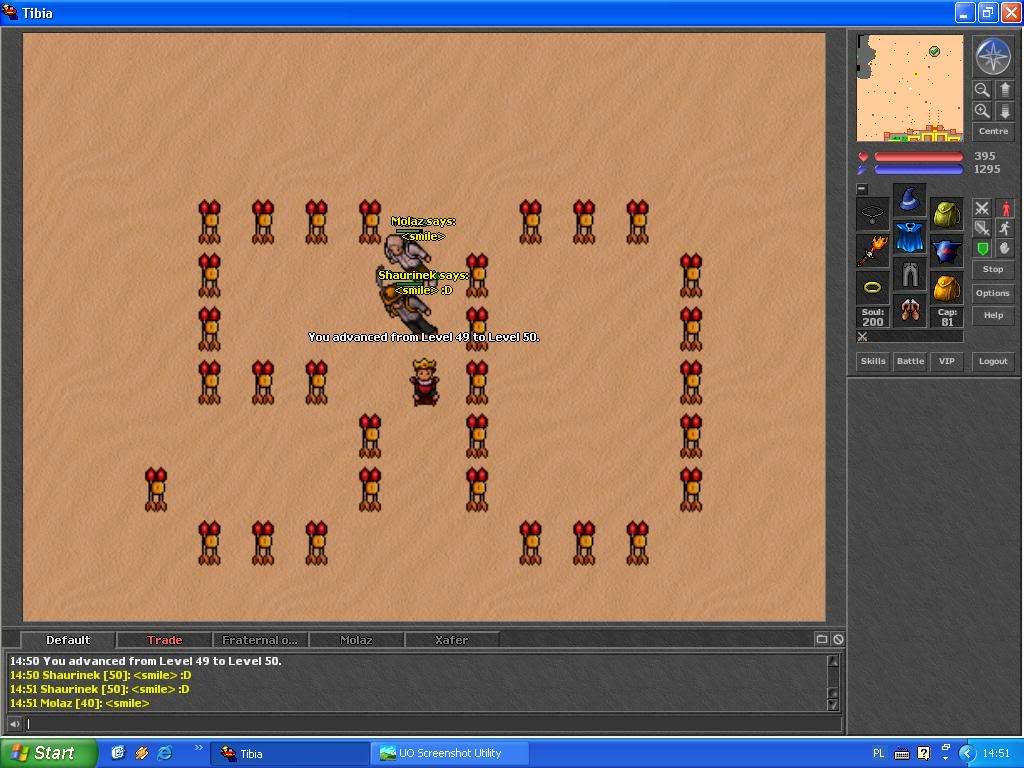Open the golden backpack in ammo slot
This screenshot has width=1024, height=768.
(947, 288)
